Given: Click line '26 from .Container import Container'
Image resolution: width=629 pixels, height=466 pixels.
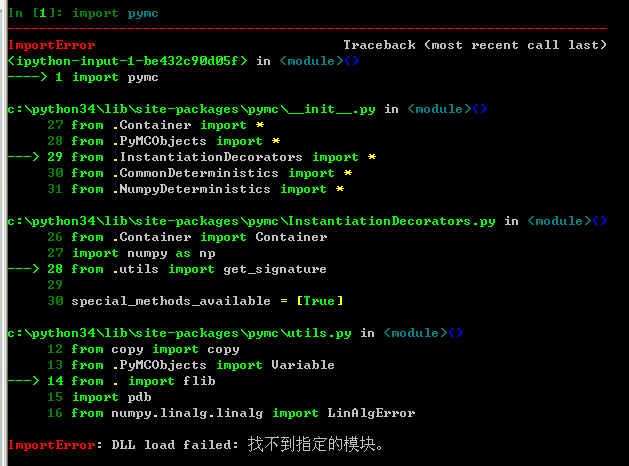Looking at the screenshot, I should 187,237.
